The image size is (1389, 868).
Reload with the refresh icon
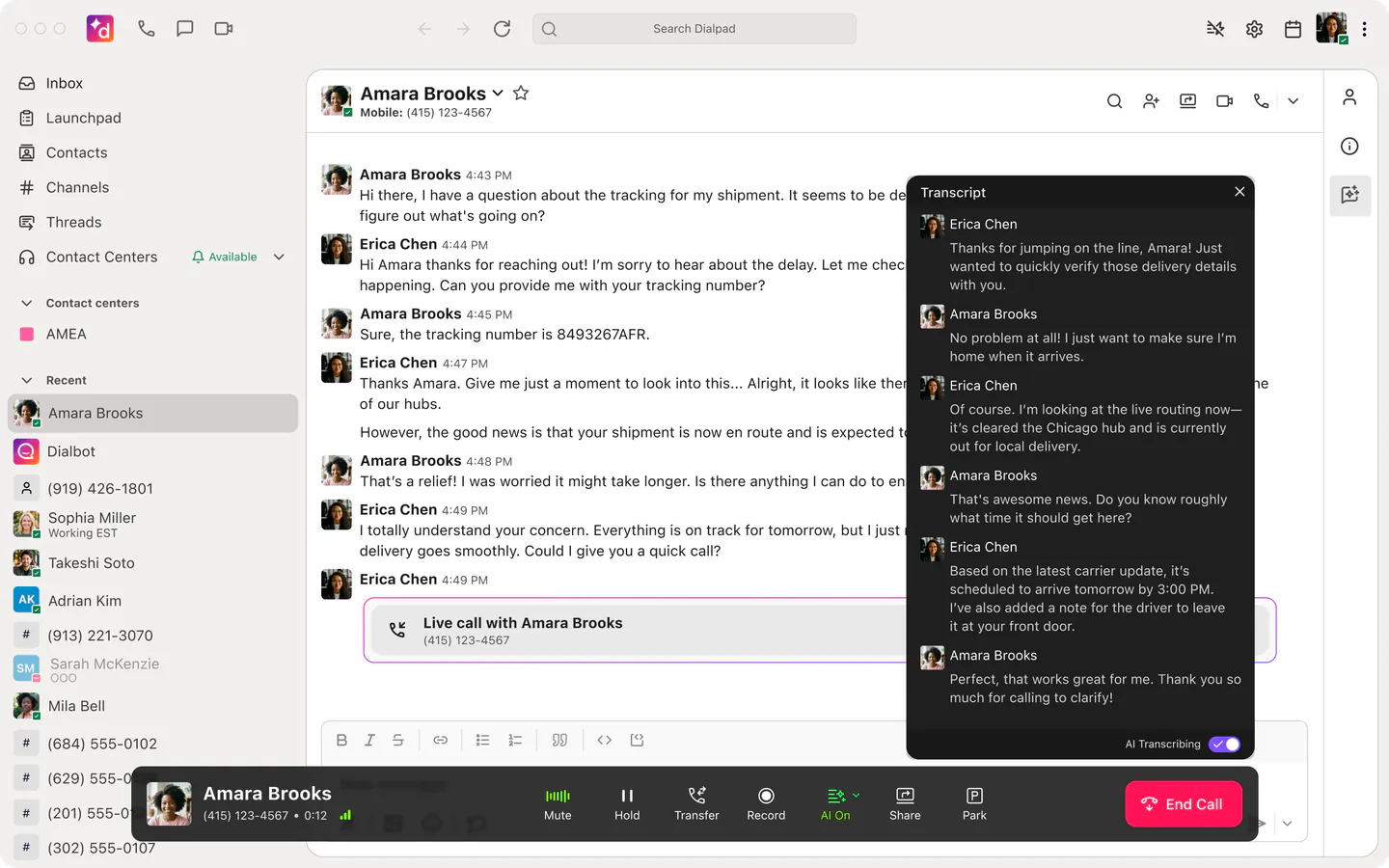click(x=502, y=29)
